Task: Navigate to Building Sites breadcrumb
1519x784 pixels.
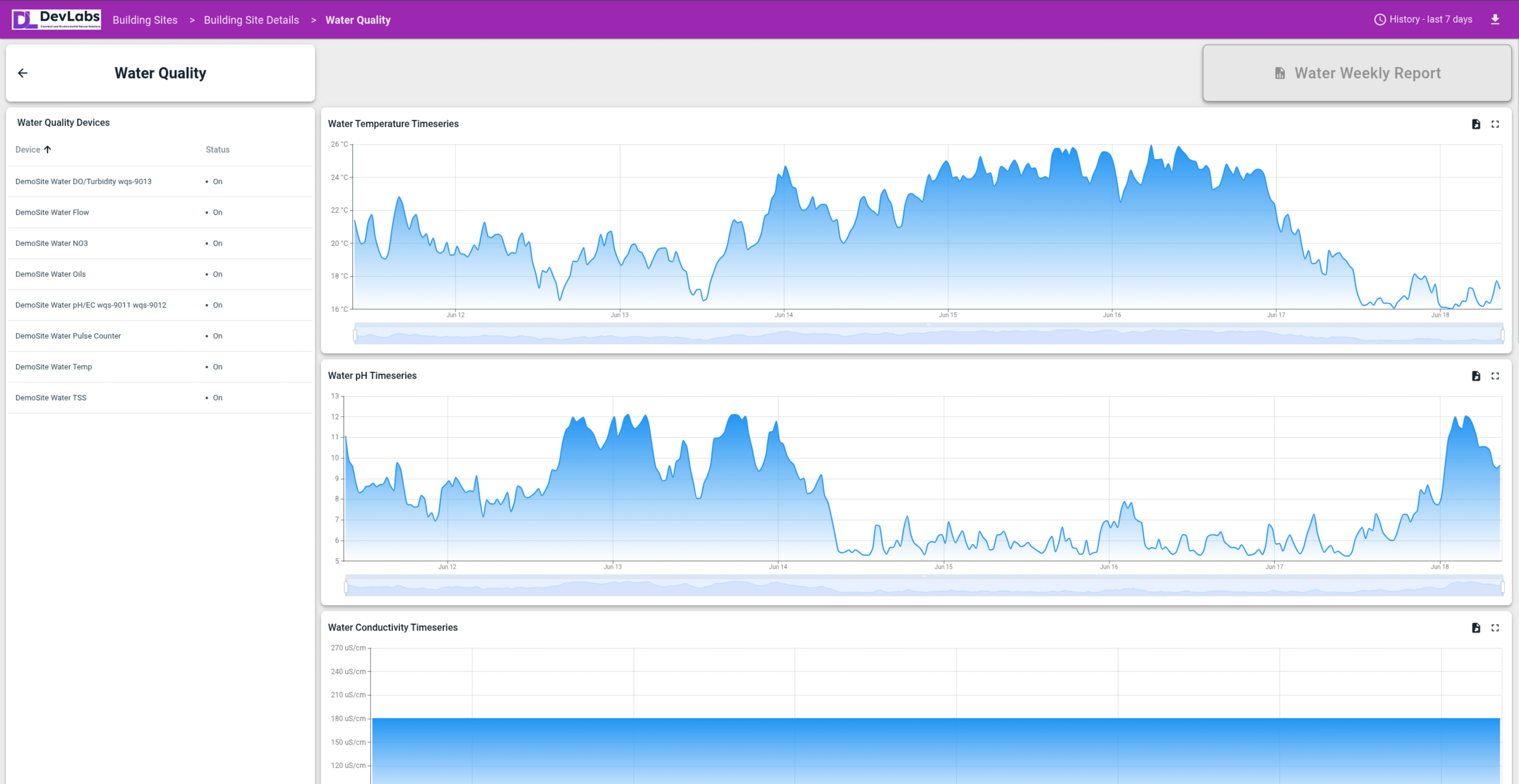Action: (x=145, y=20)
